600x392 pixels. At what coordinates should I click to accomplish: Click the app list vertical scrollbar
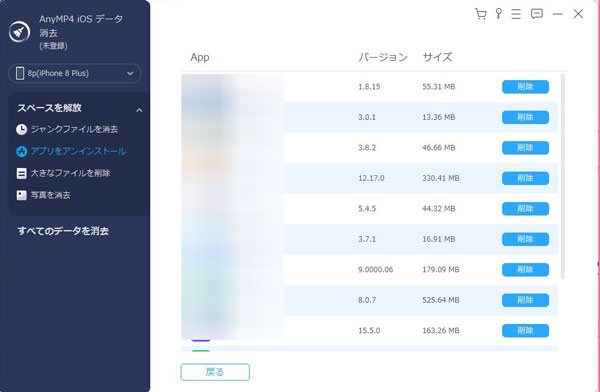[x=562, y=176]
